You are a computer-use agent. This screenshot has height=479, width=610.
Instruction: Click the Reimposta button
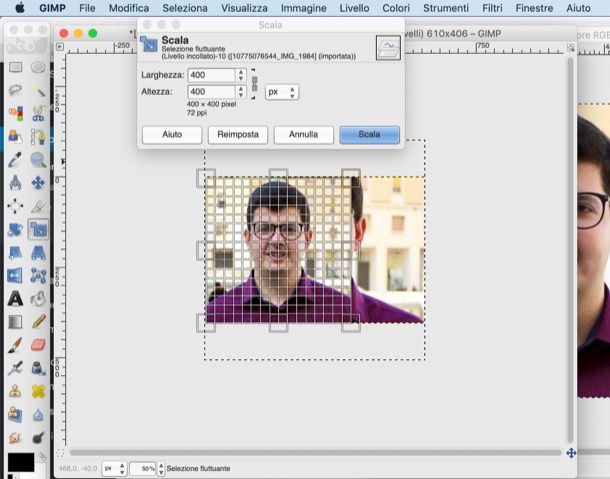(x=238, y=134)
